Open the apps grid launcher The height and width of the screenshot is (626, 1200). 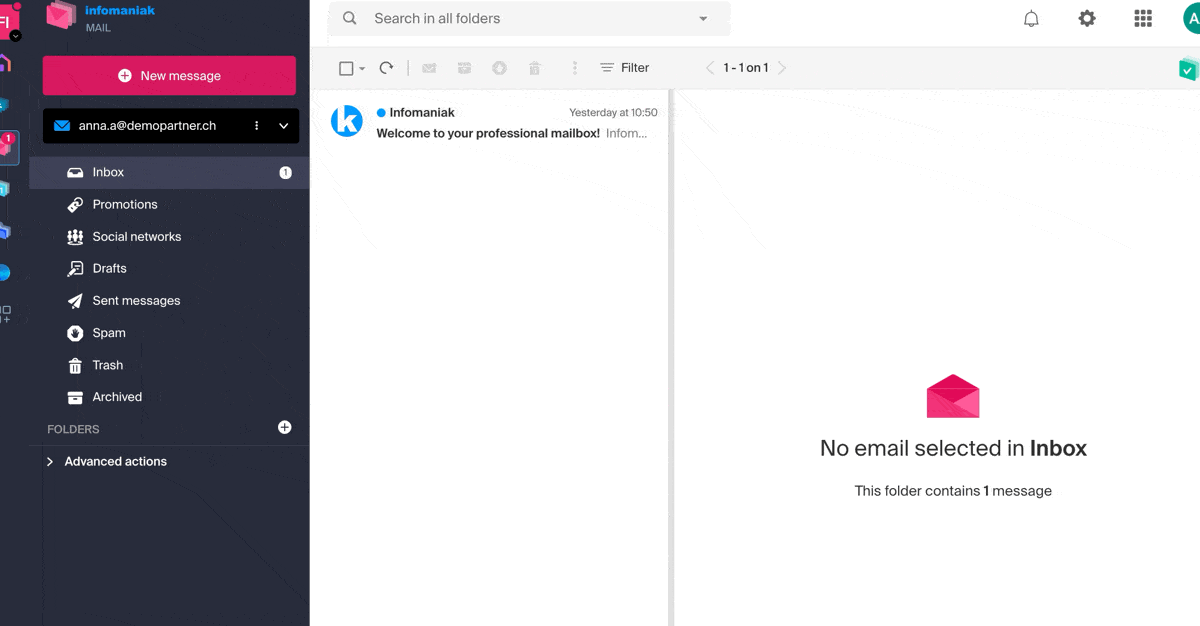click(1143, 18)
